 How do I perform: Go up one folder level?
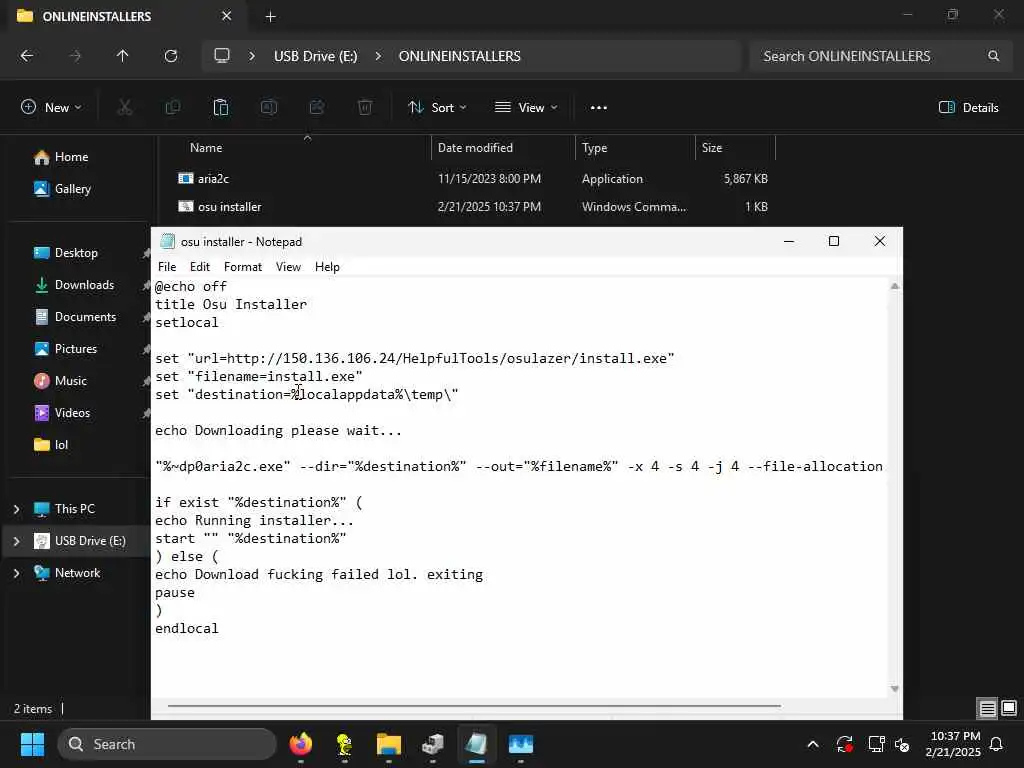(122, 56)
